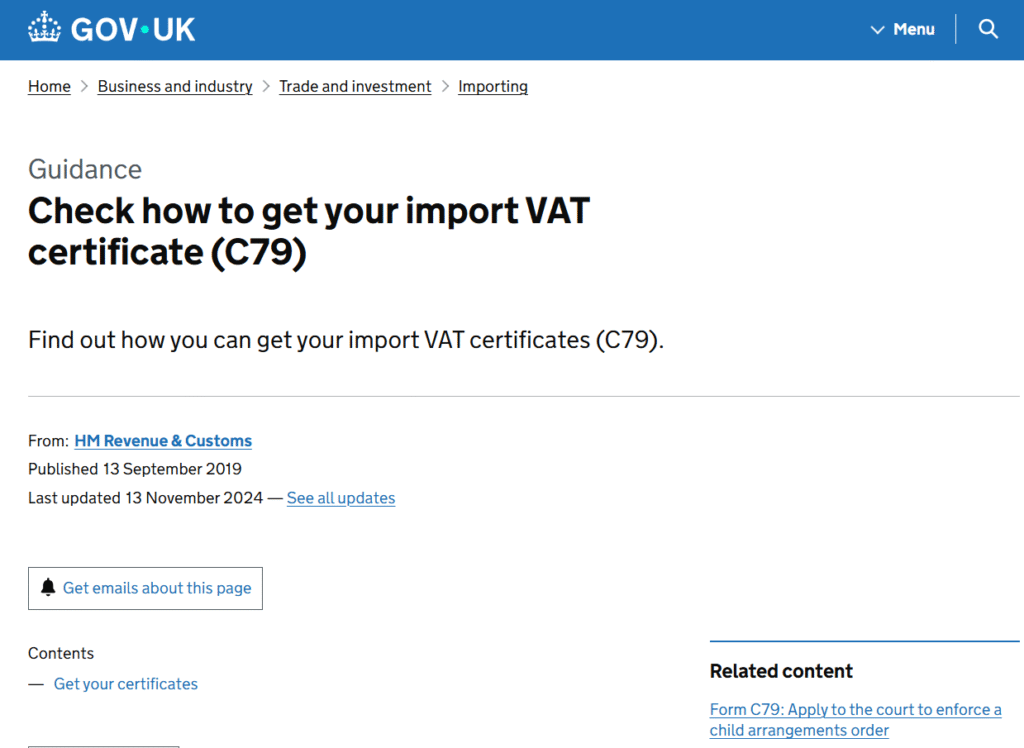Click the Related content heading
This screenshot has height=748, width=1024.
(781, 671)
